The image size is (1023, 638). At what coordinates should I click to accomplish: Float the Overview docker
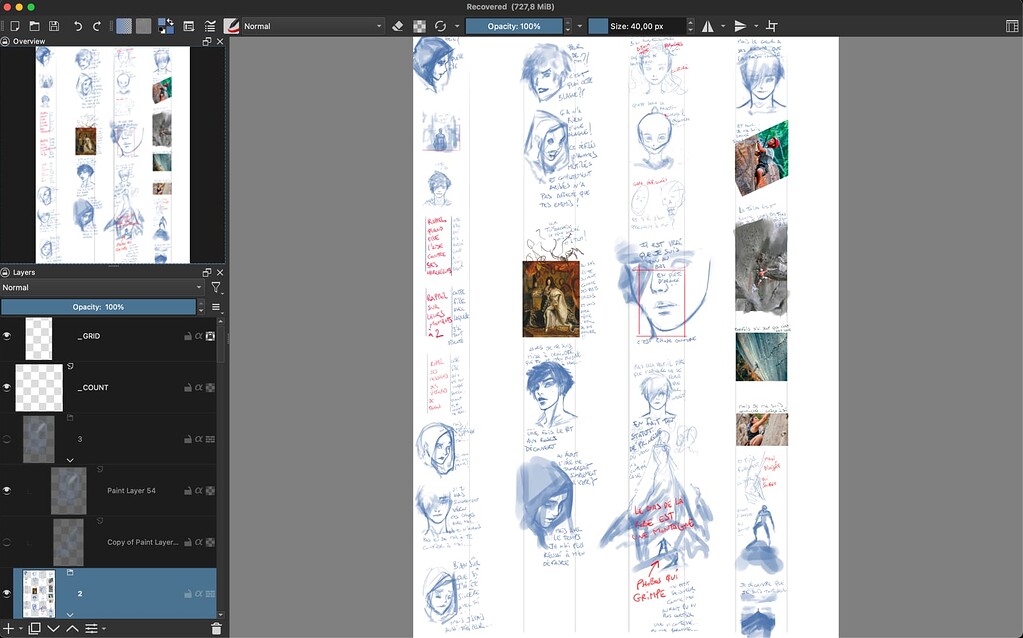click(x=207, y=41)
